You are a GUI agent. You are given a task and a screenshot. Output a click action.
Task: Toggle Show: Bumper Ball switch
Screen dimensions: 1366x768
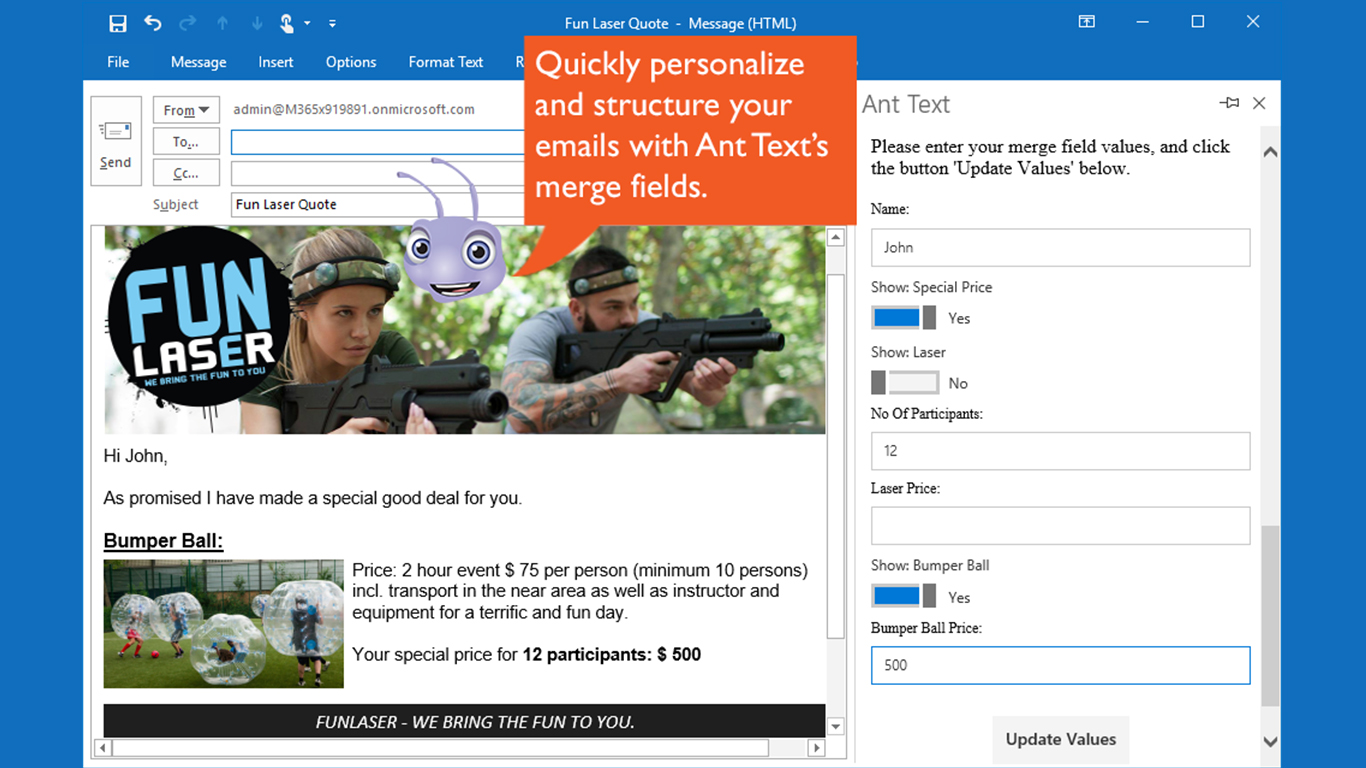(x=904, y=597)
